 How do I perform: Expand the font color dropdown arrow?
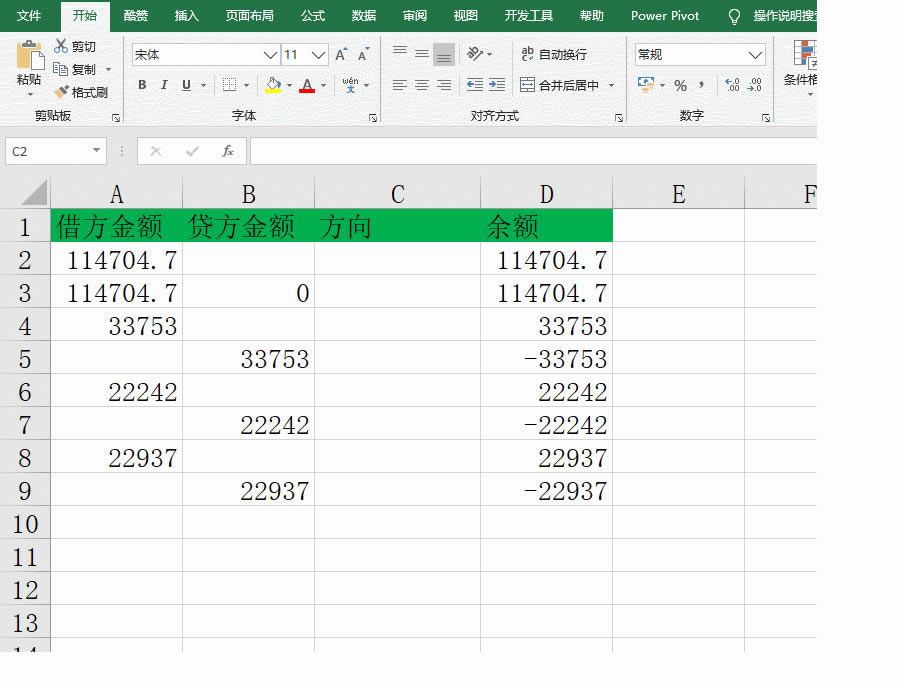pos(323,85)
